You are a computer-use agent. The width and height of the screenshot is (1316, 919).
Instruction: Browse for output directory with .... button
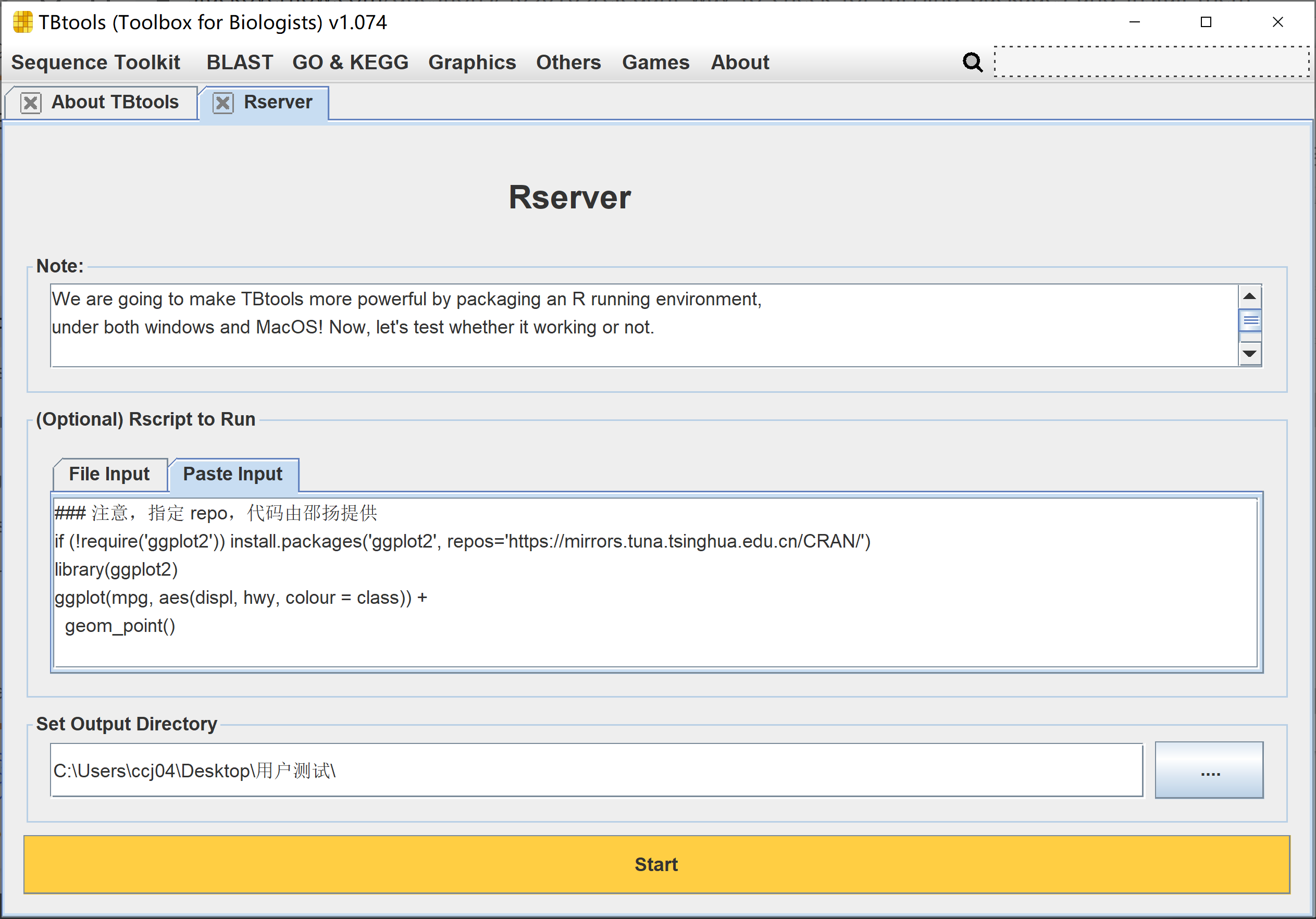(x=1209, y=770)
